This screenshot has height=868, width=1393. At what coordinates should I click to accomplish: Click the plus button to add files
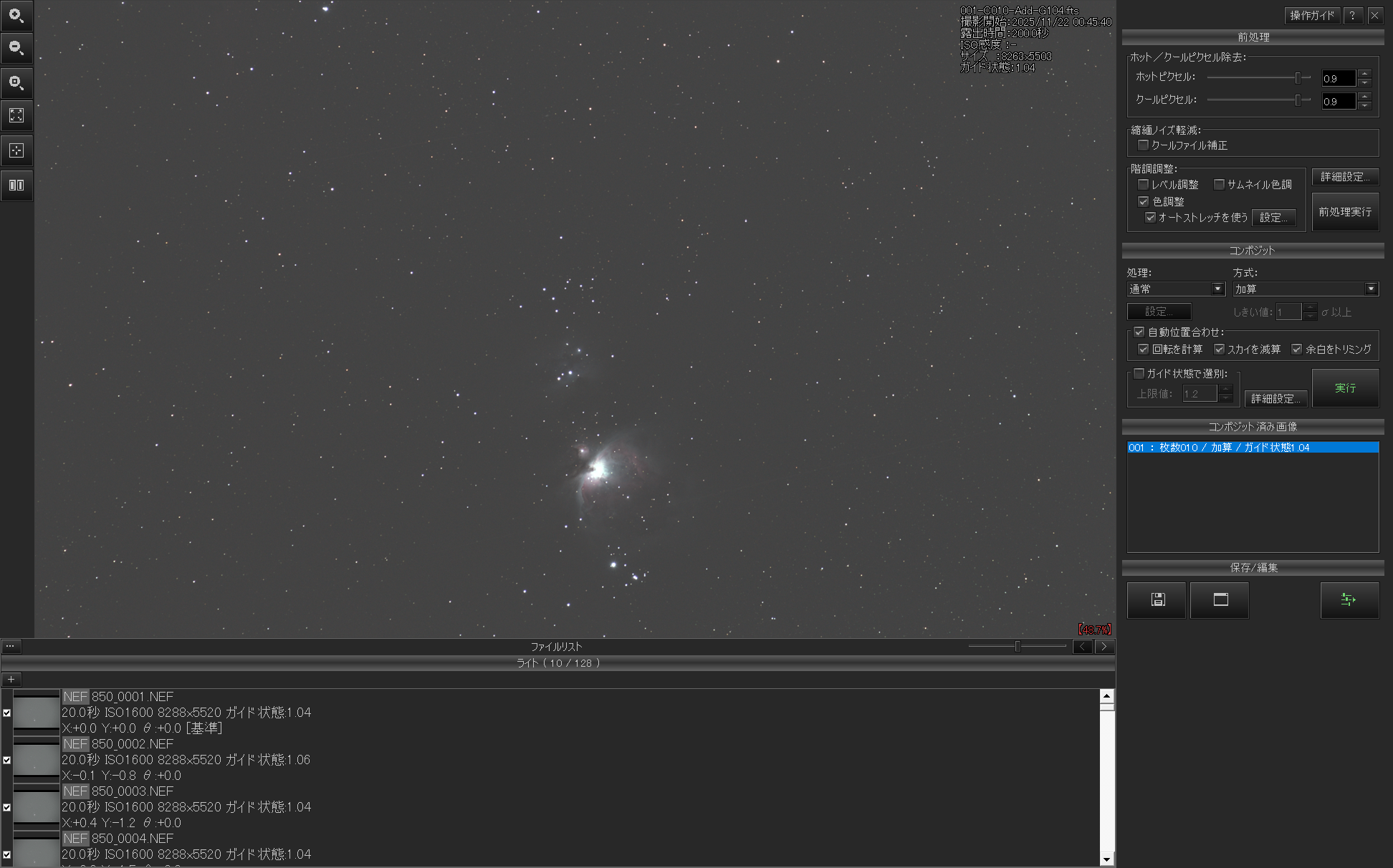11,680
